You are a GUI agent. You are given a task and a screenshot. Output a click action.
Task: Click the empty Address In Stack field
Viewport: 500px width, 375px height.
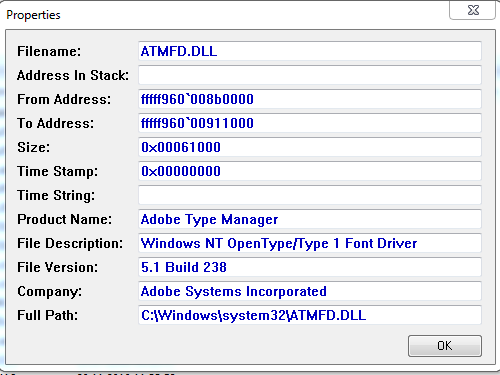(310, 75)
